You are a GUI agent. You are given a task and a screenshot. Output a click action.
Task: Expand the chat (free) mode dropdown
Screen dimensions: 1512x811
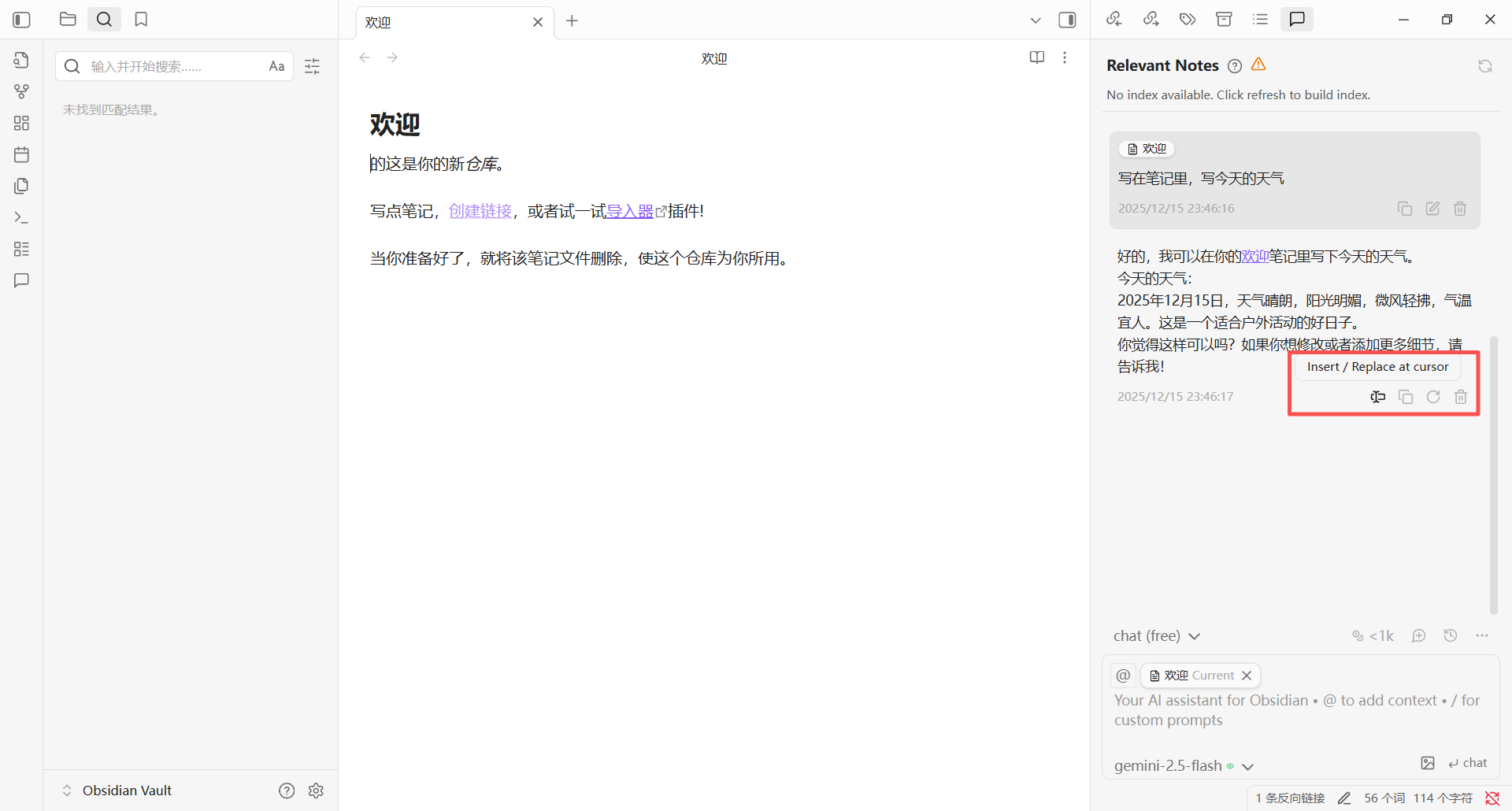click(1156, 636)
